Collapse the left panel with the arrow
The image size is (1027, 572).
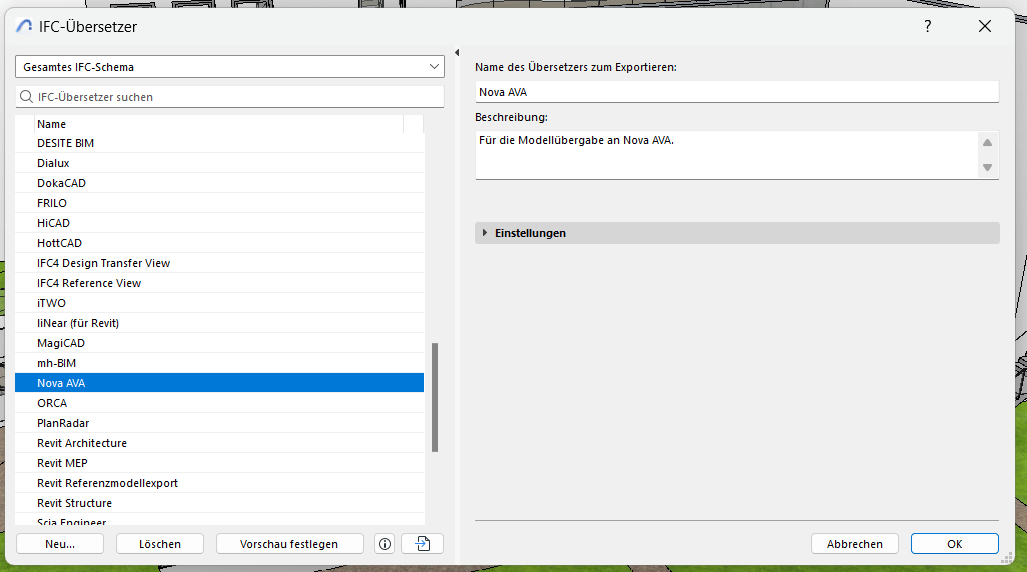(457, 53)
